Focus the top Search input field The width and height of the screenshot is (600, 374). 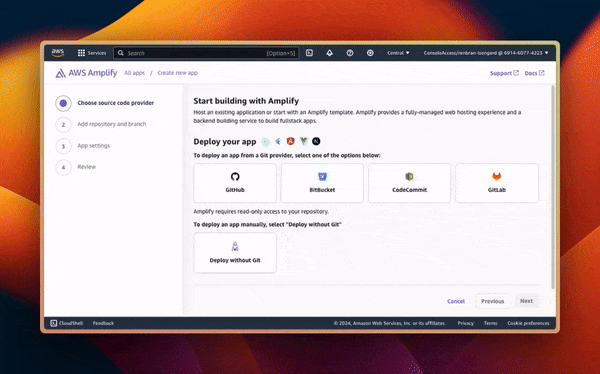click(206, 53)
